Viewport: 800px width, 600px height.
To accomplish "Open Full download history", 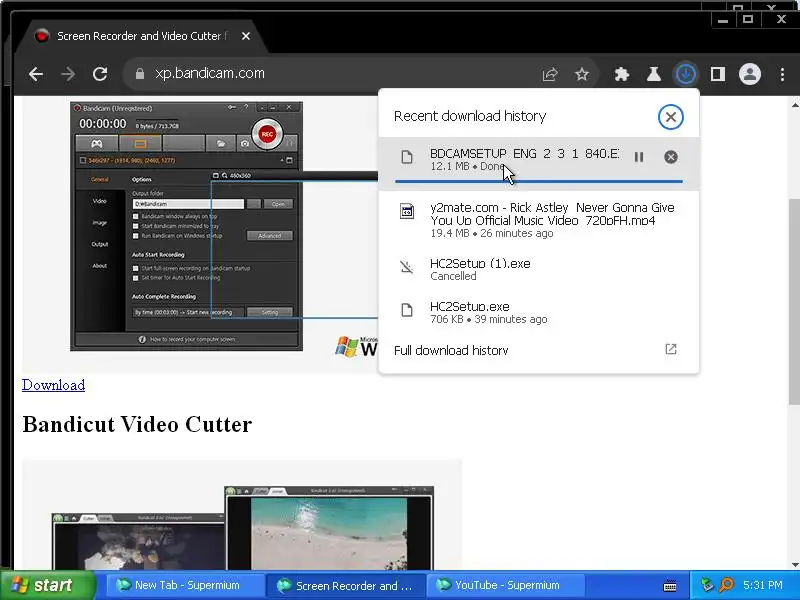I will point(539,350).
